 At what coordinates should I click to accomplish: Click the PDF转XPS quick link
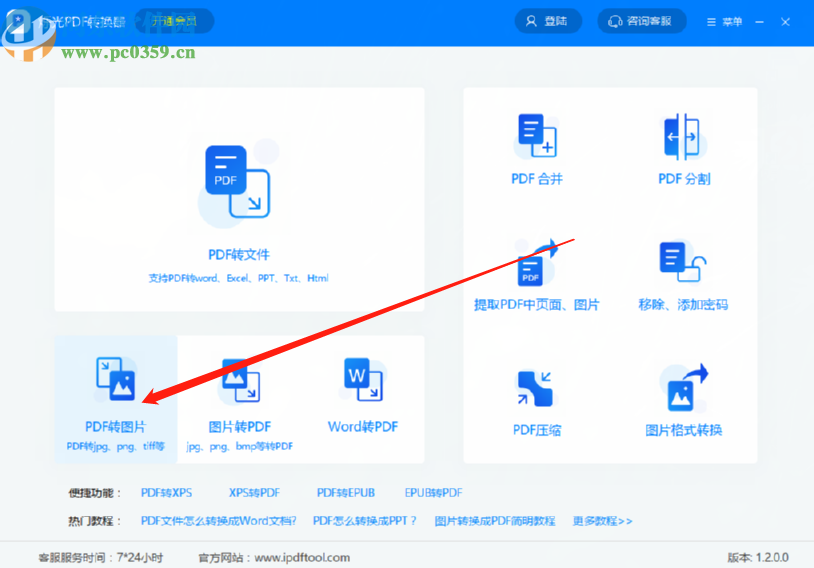pos(166,493)
